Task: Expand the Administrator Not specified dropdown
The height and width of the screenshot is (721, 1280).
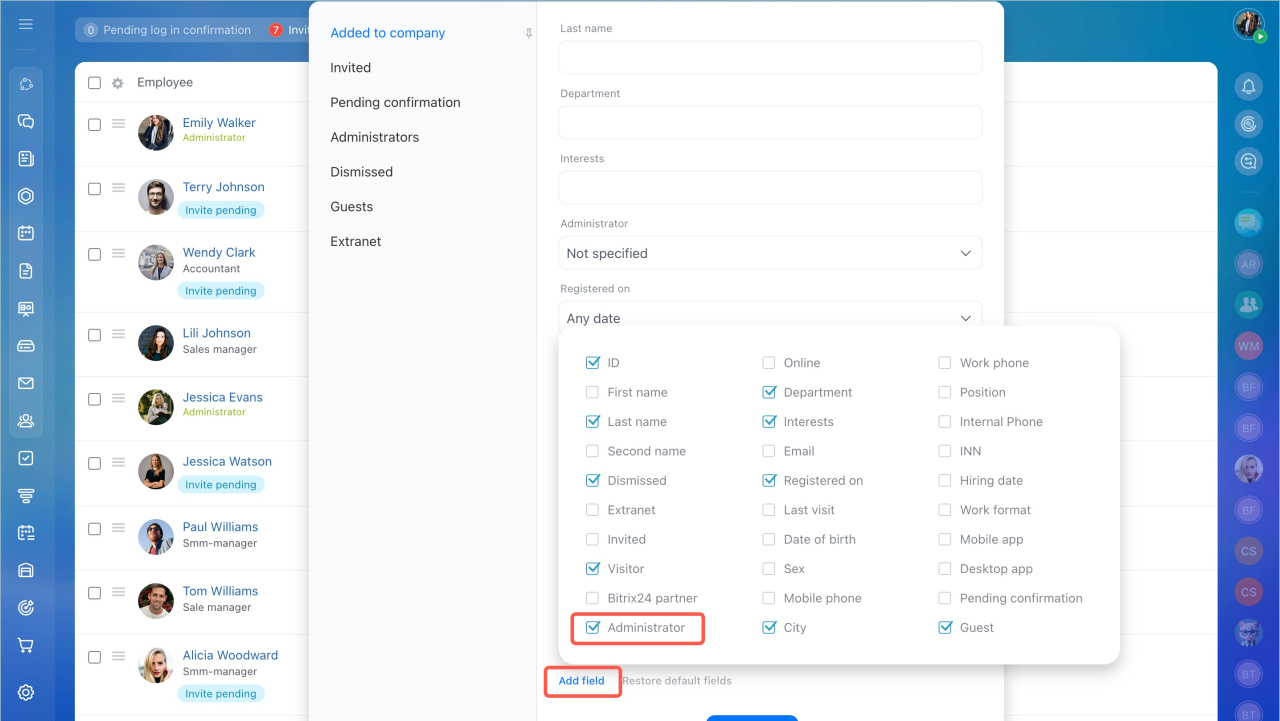Action: (x=770, y=253)
